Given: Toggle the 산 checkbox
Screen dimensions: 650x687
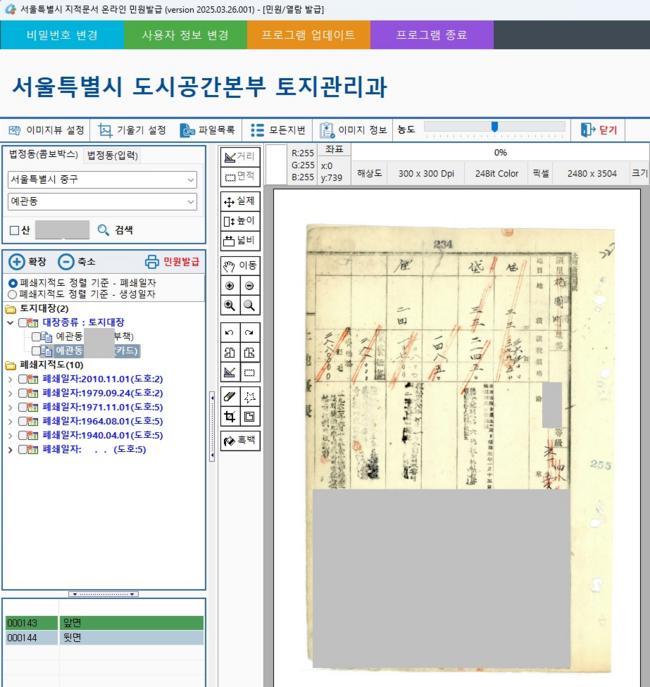Looking at the screenshot, I should pos(14,230).
